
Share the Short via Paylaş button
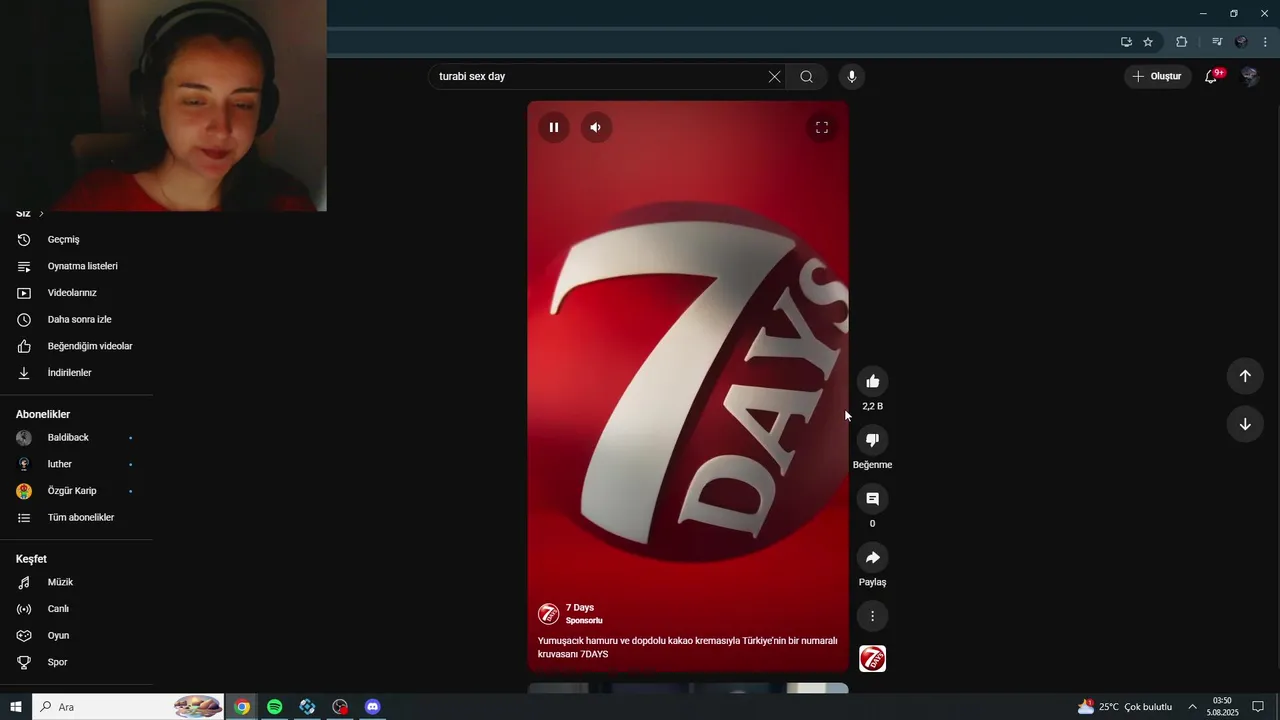(x=873, y=557)
